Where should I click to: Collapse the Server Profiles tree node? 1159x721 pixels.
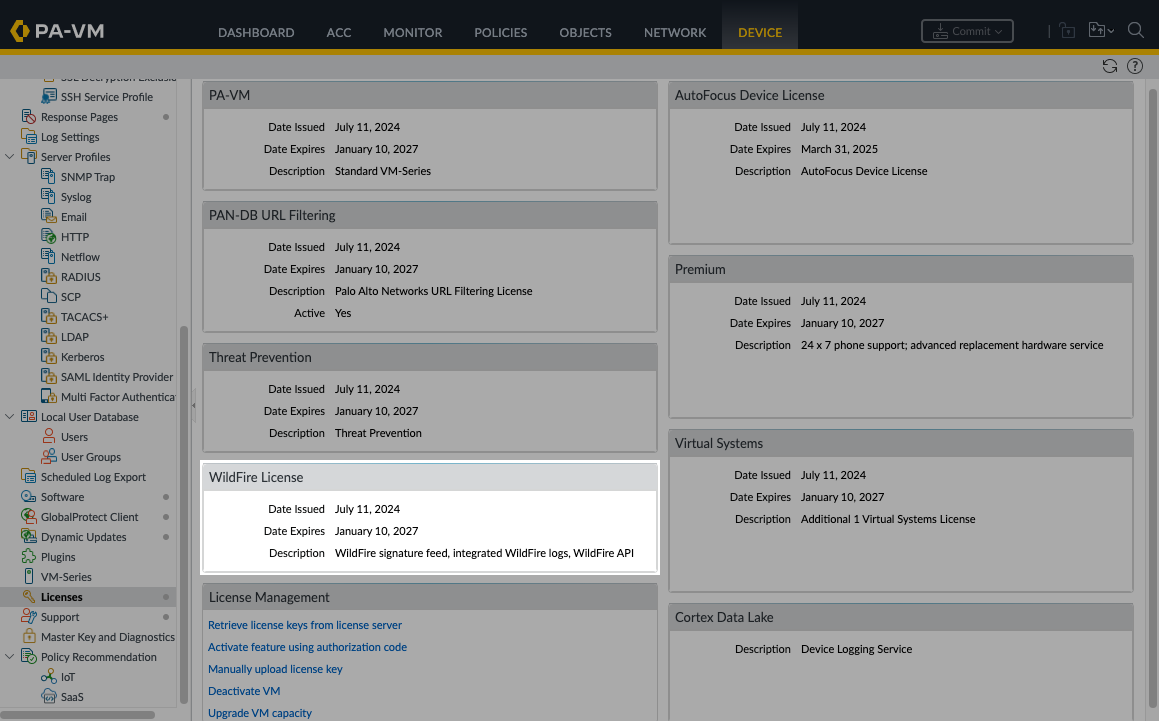10,157
